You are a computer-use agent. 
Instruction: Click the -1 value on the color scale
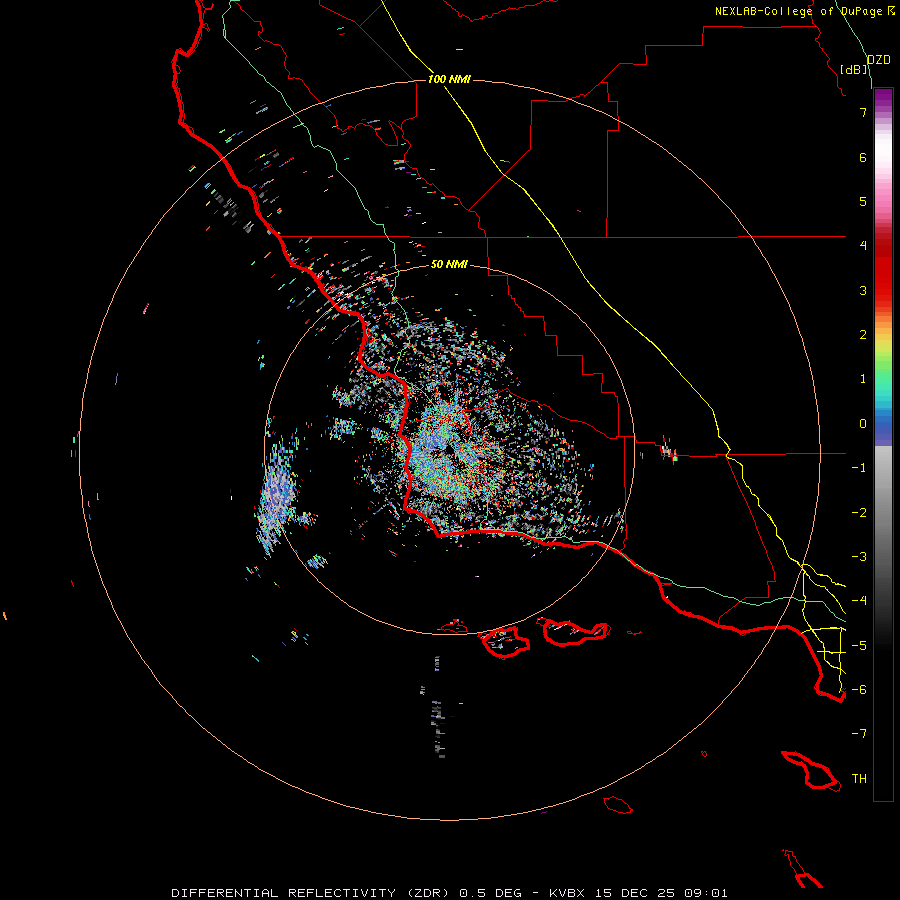point(859,468)
